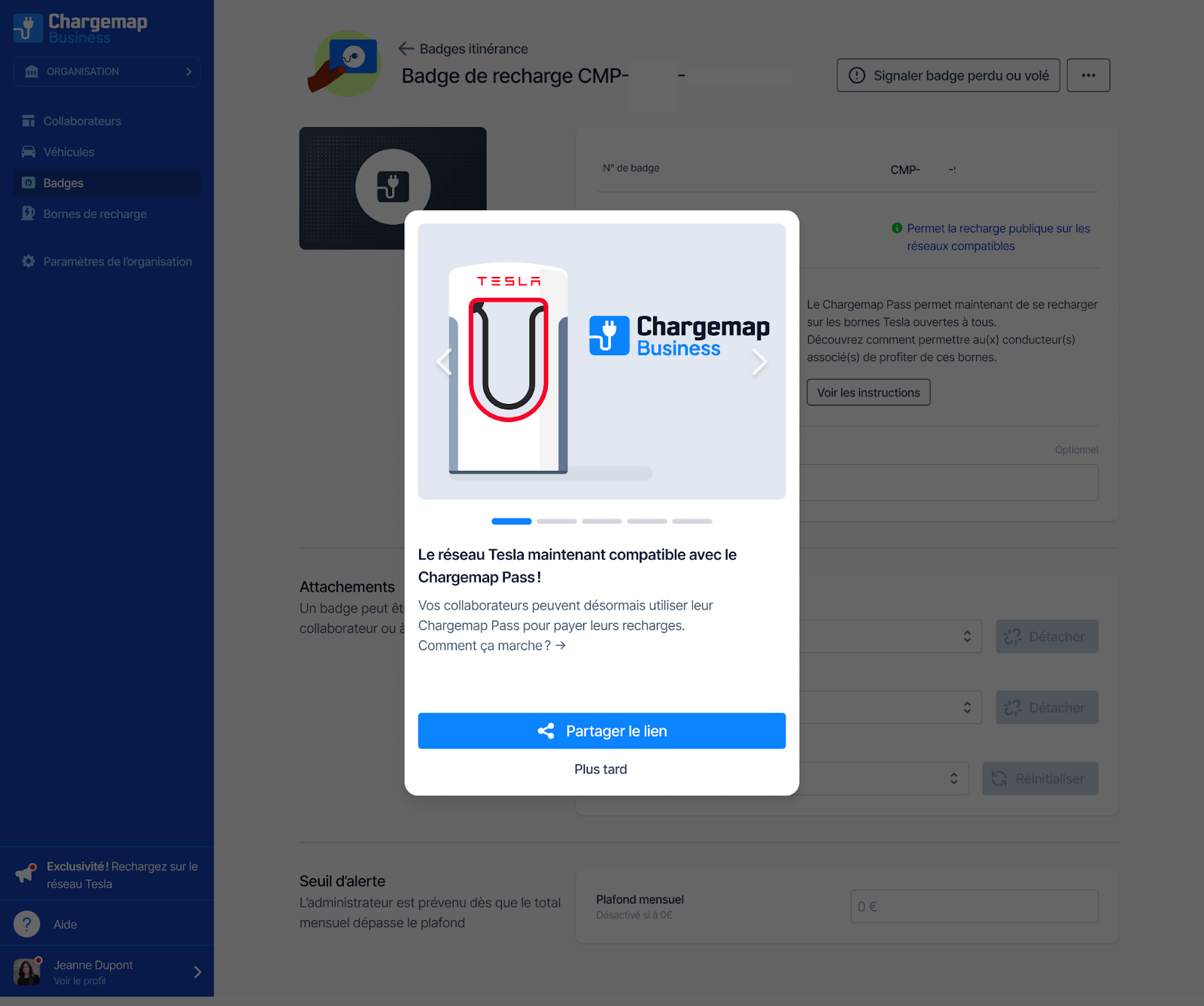Click Voir le profil link

80,981
